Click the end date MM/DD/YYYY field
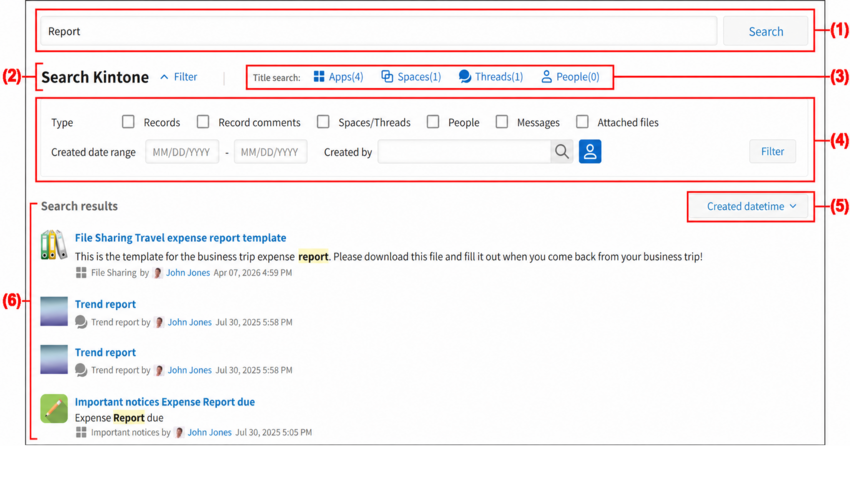This screenshot has width=850, height=500. pyautogui.click(x=270, y=152)
